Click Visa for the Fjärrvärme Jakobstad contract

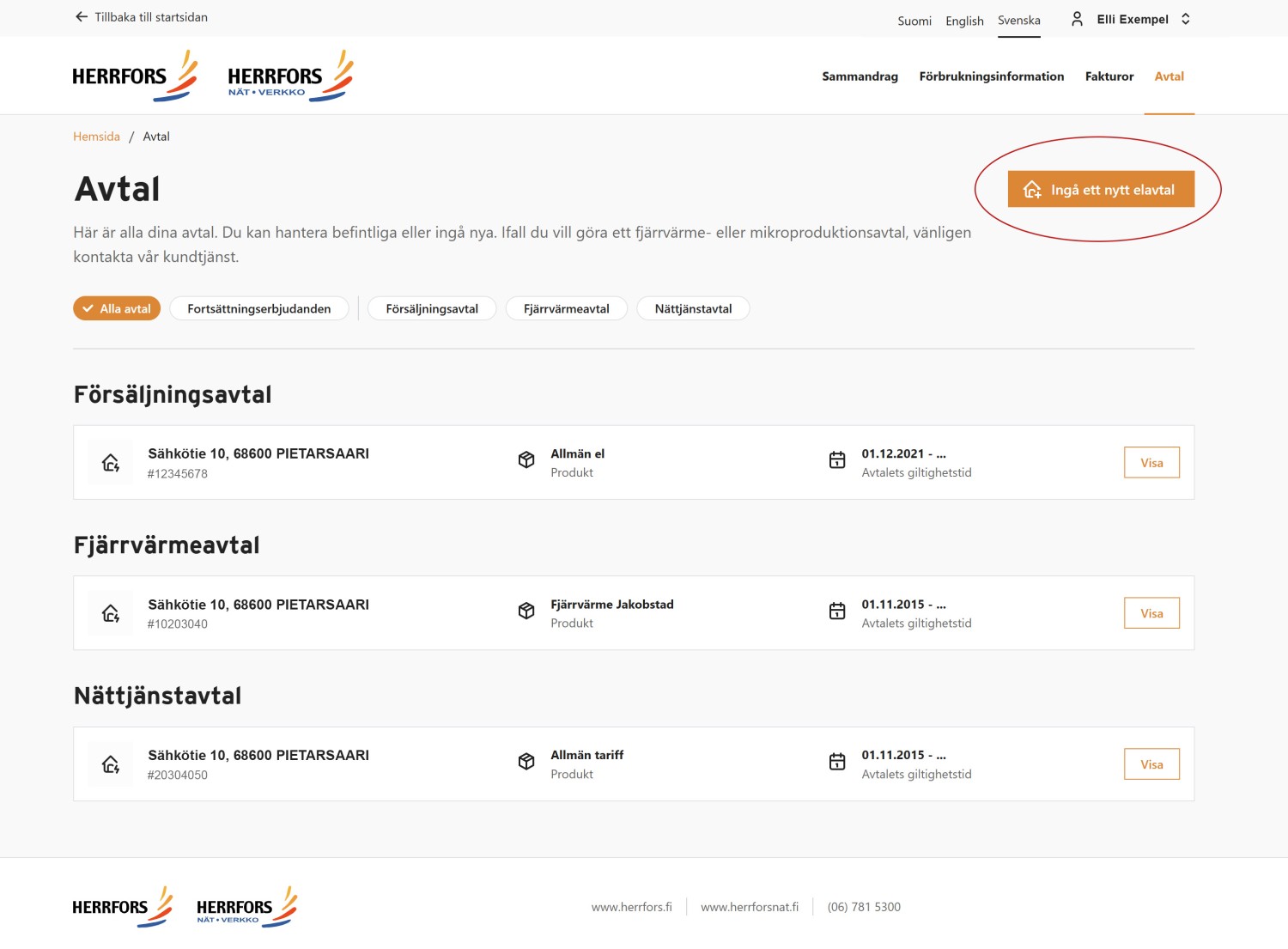point(1151,613)
